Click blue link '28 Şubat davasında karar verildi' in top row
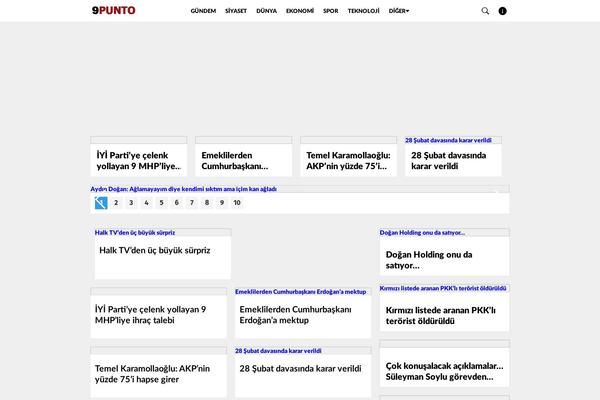The height and width of the screenshot is (400, 600). [448, 140]
